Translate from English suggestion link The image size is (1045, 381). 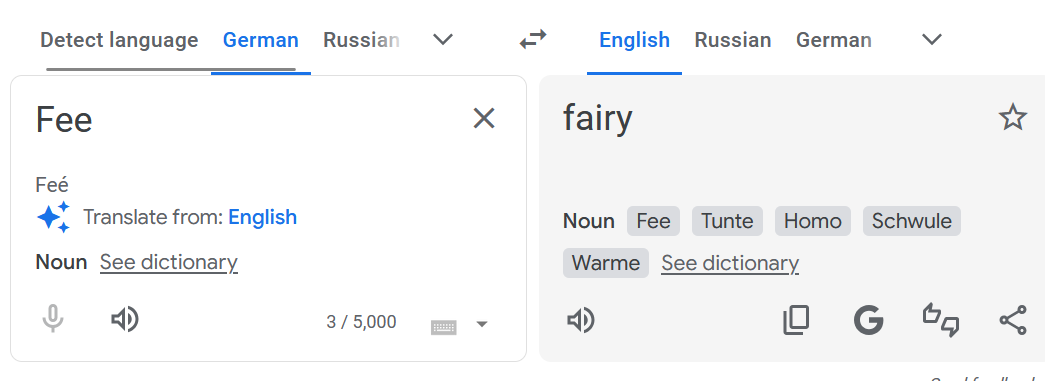tap(263, 217)
